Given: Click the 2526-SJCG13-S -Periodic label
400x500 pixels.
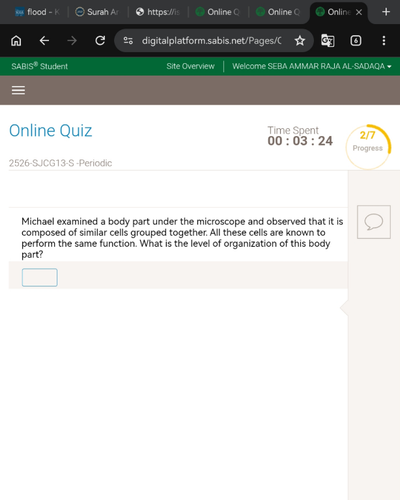Looking at the screenshot, I should (x=60, y=163).
